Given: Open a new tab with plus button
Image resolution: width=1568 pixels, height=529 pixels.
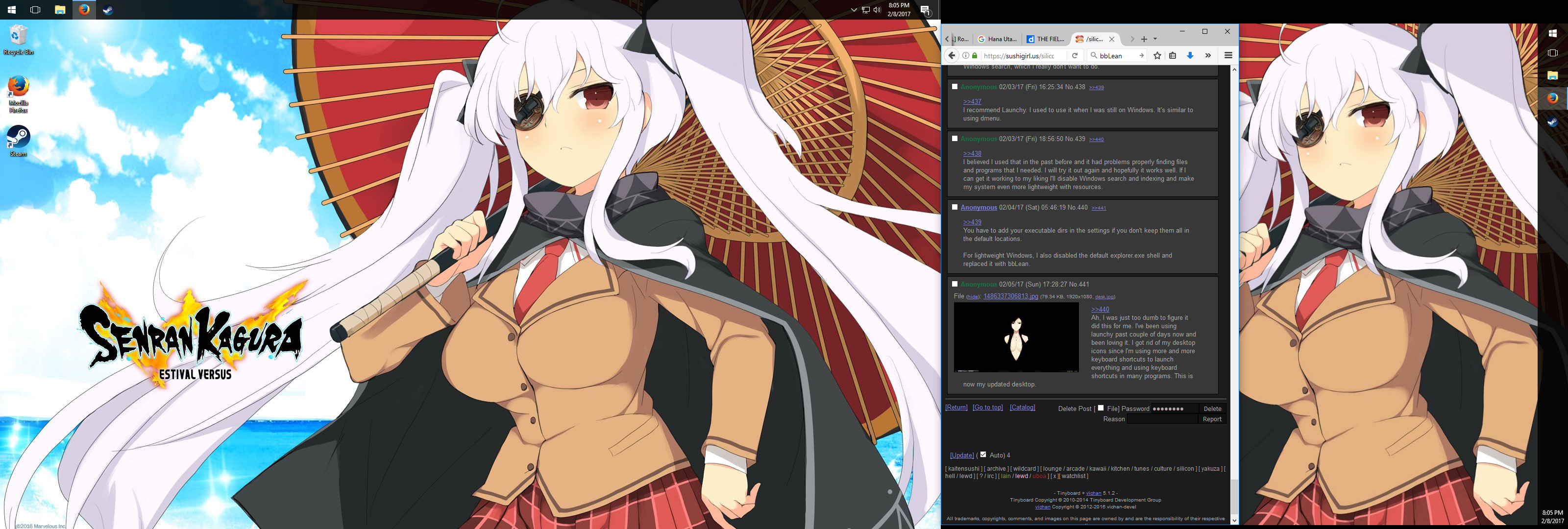Looking at the screenshot, I should coord(1144,39).
